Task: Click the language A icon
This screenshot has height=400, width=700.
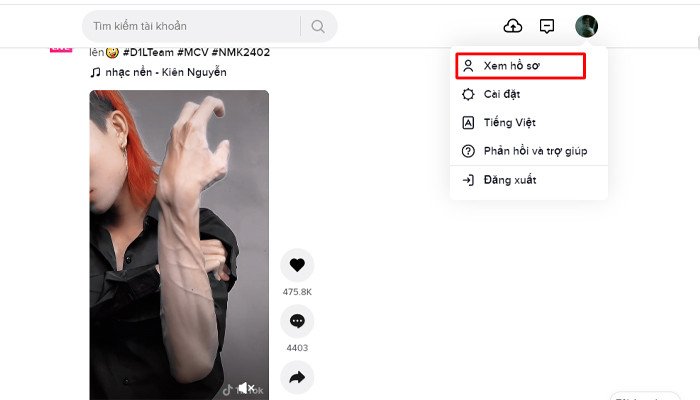Action: point(468,122)
